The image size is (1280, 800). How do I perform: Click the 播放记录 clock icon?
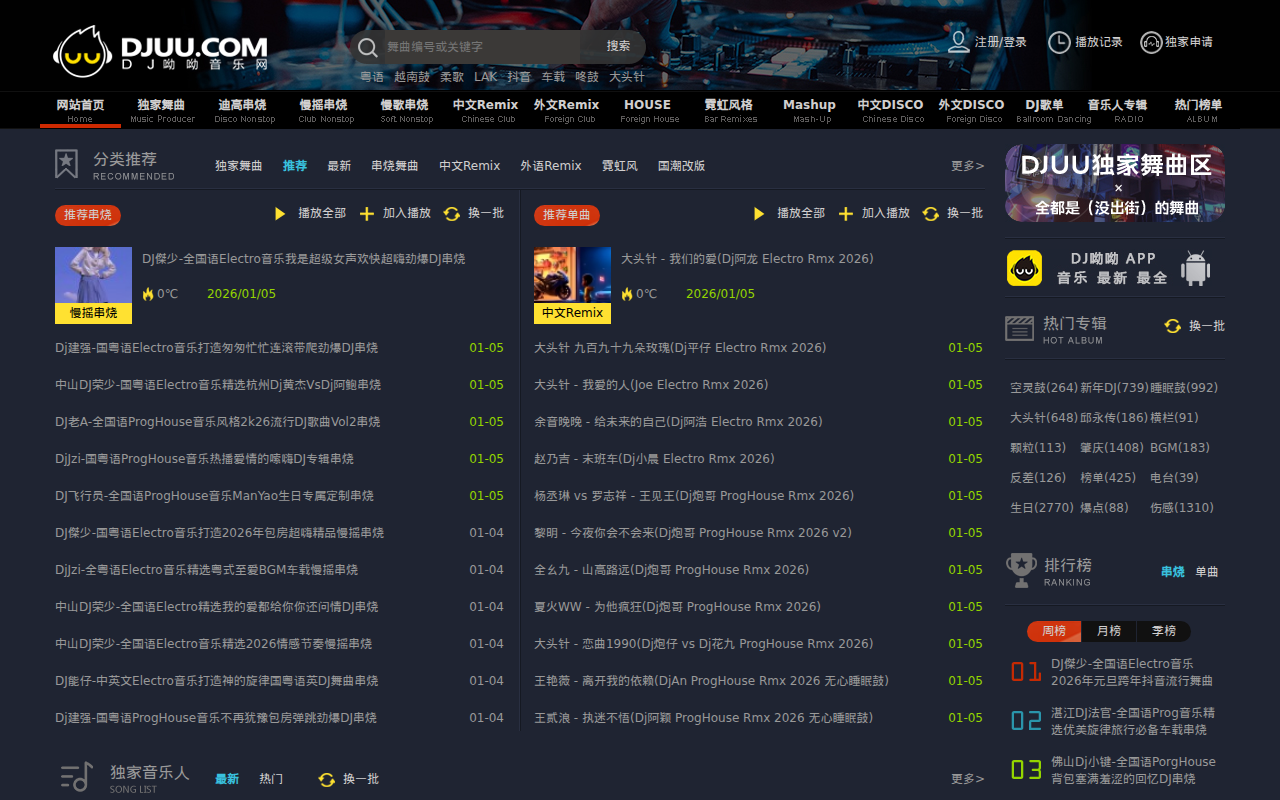click(1057, 43)
